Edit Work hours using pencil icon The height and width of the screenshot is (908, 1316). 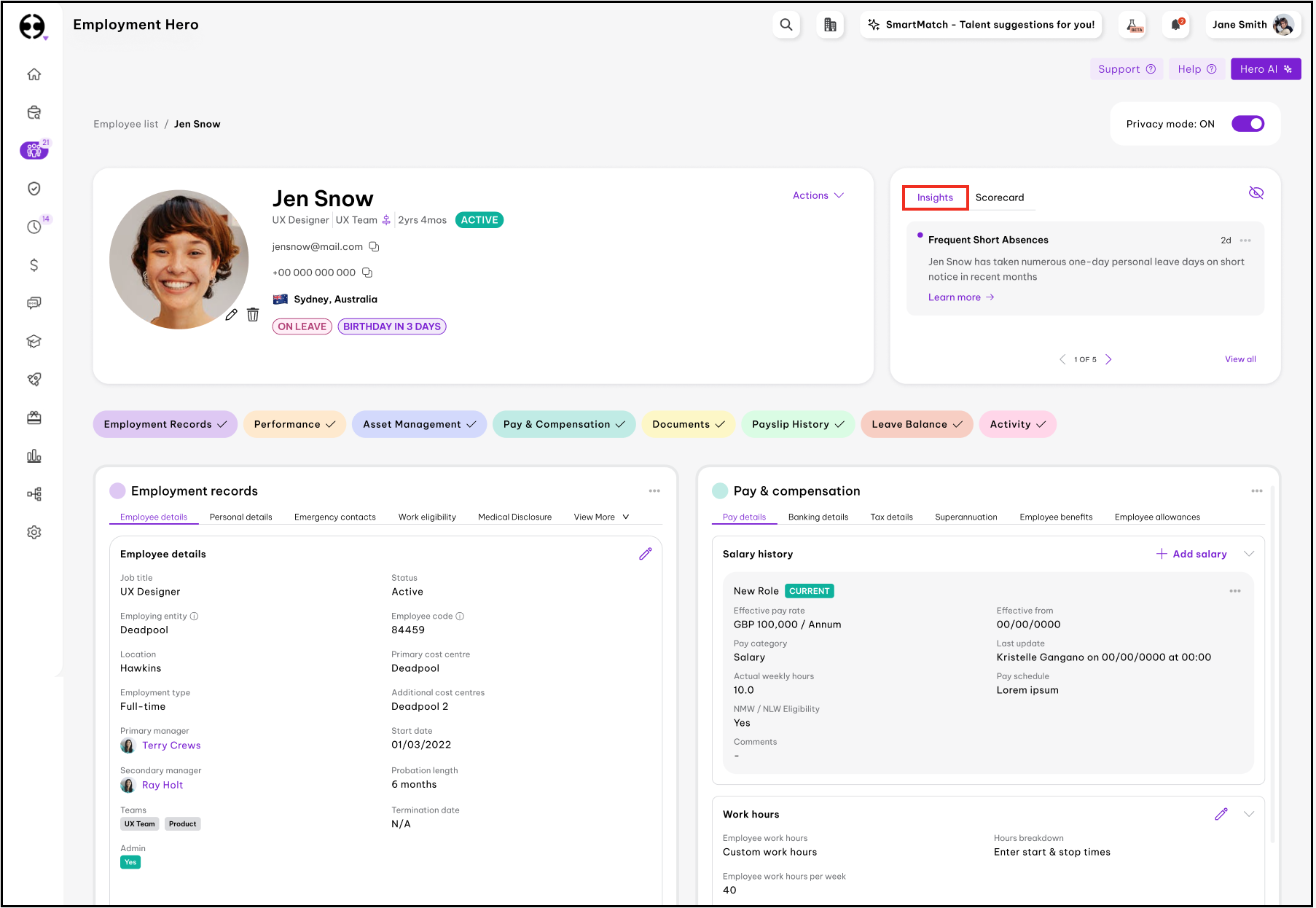1221,814
